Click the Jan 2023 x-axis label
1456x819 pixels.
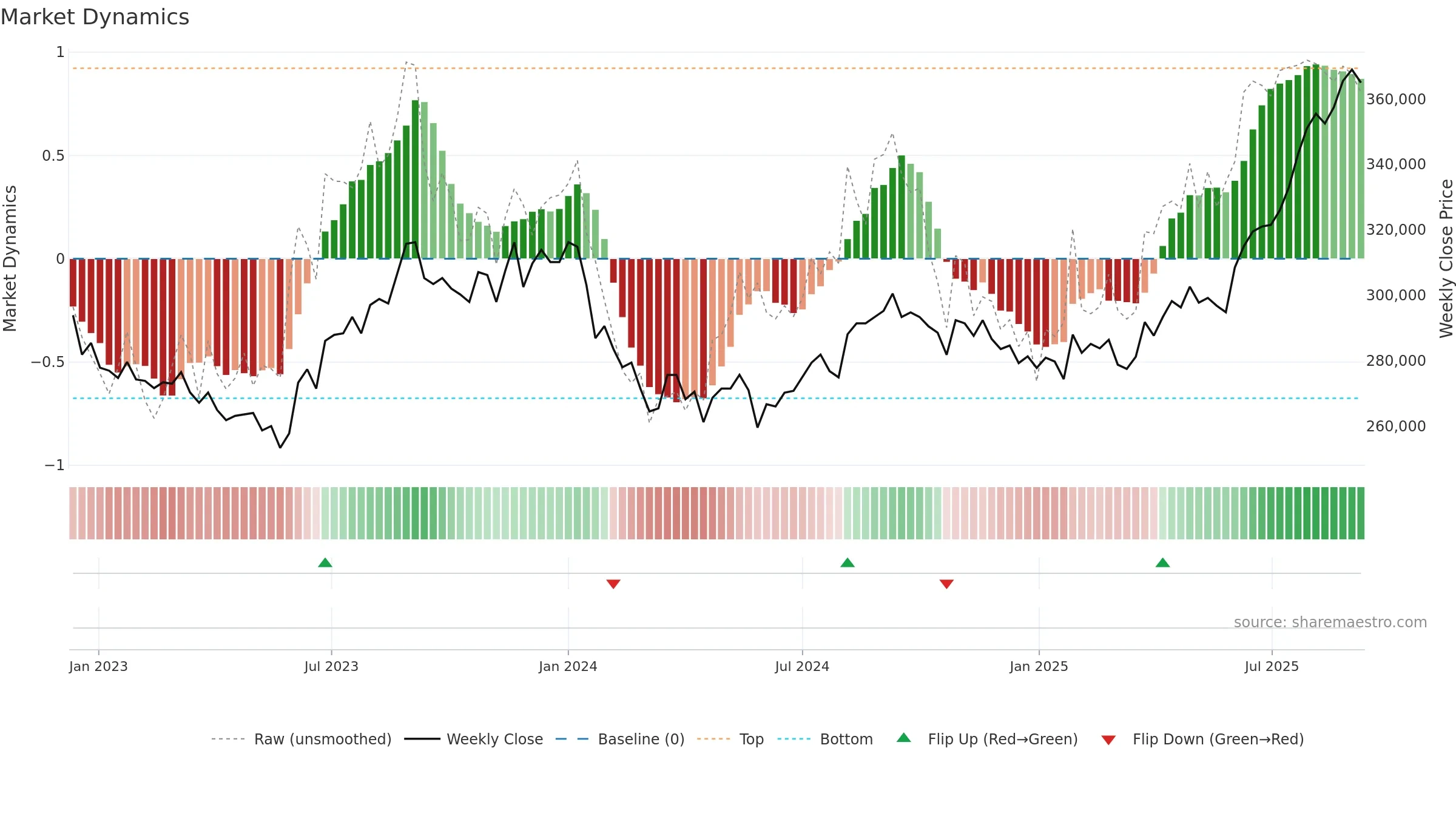point(98,666)
